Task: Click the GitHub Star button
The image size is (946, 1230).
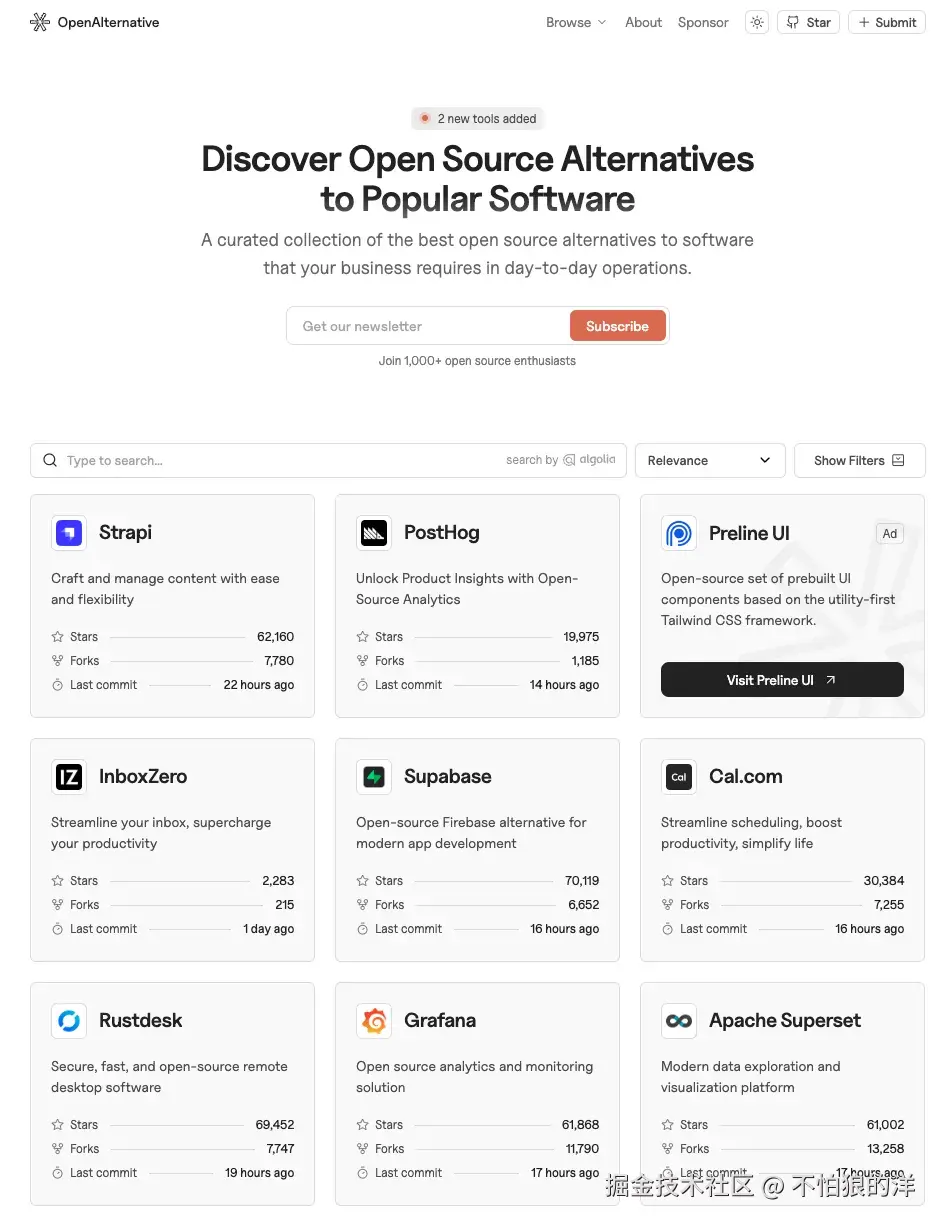Action: [x=808, y=22]
